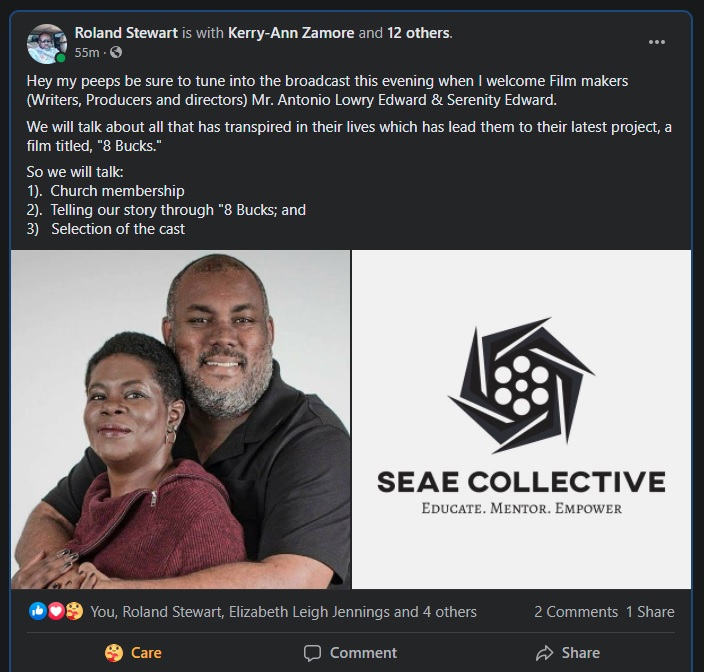Open the three-dot post options menu
This screenshot has width=704, height=672.
coord(657,42)
